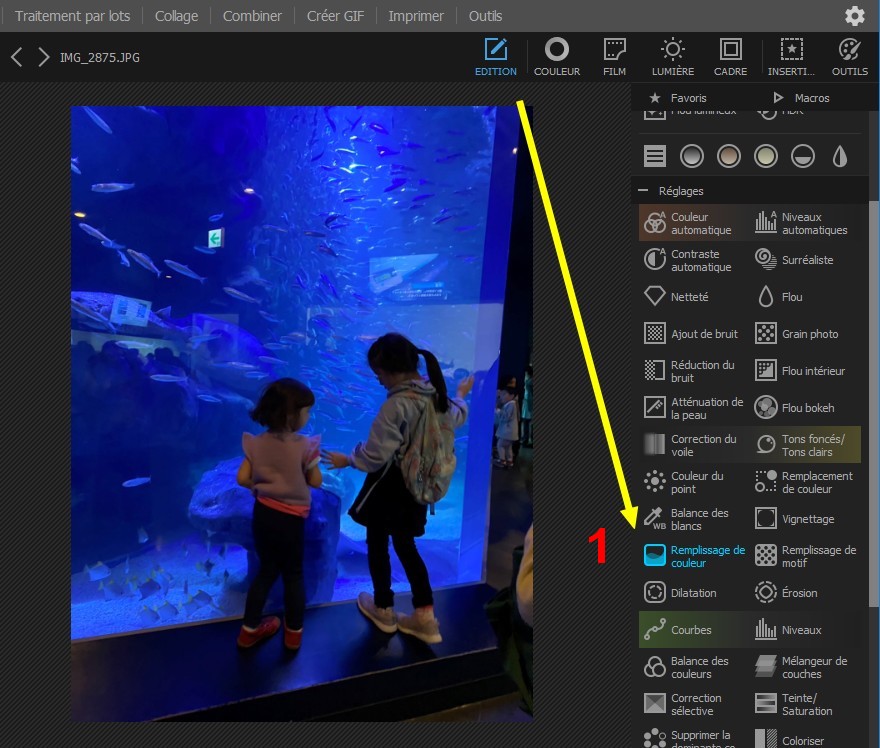This screenshot has width=880, height=748.
Task: Open Grain photo
Action: 804,334
